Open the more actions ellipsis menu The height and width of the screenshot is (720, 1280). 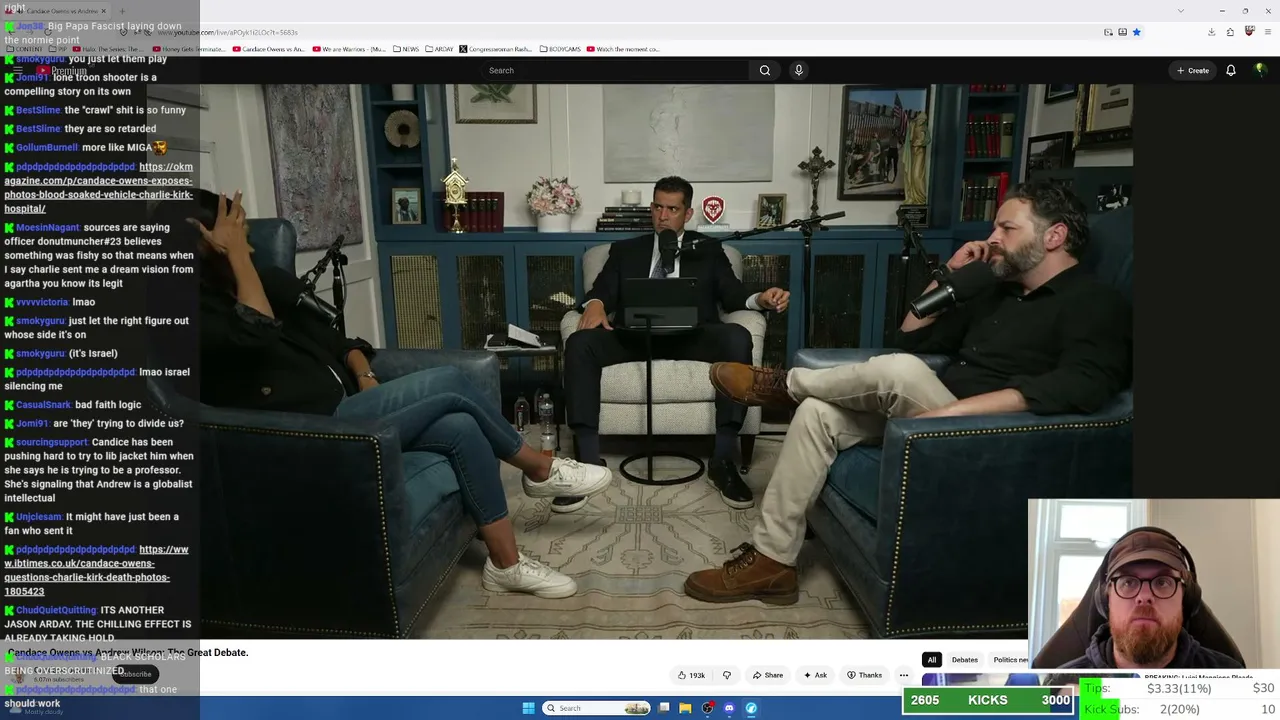904,675
